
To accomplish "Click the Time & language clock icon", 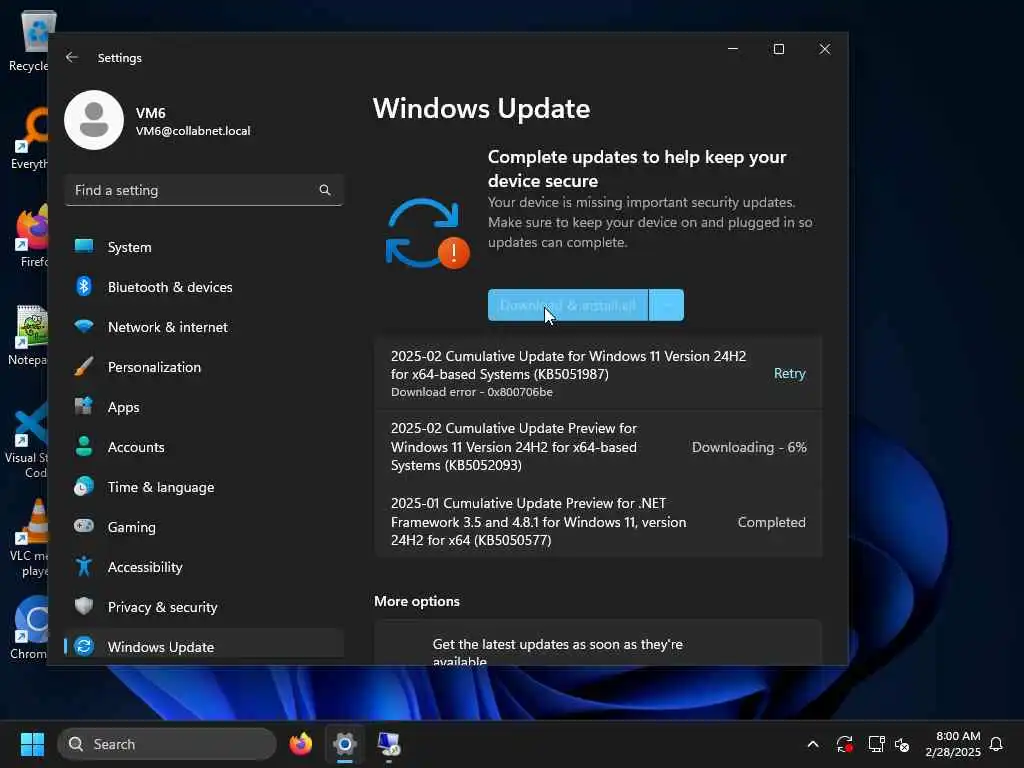I will pos(84,487).
